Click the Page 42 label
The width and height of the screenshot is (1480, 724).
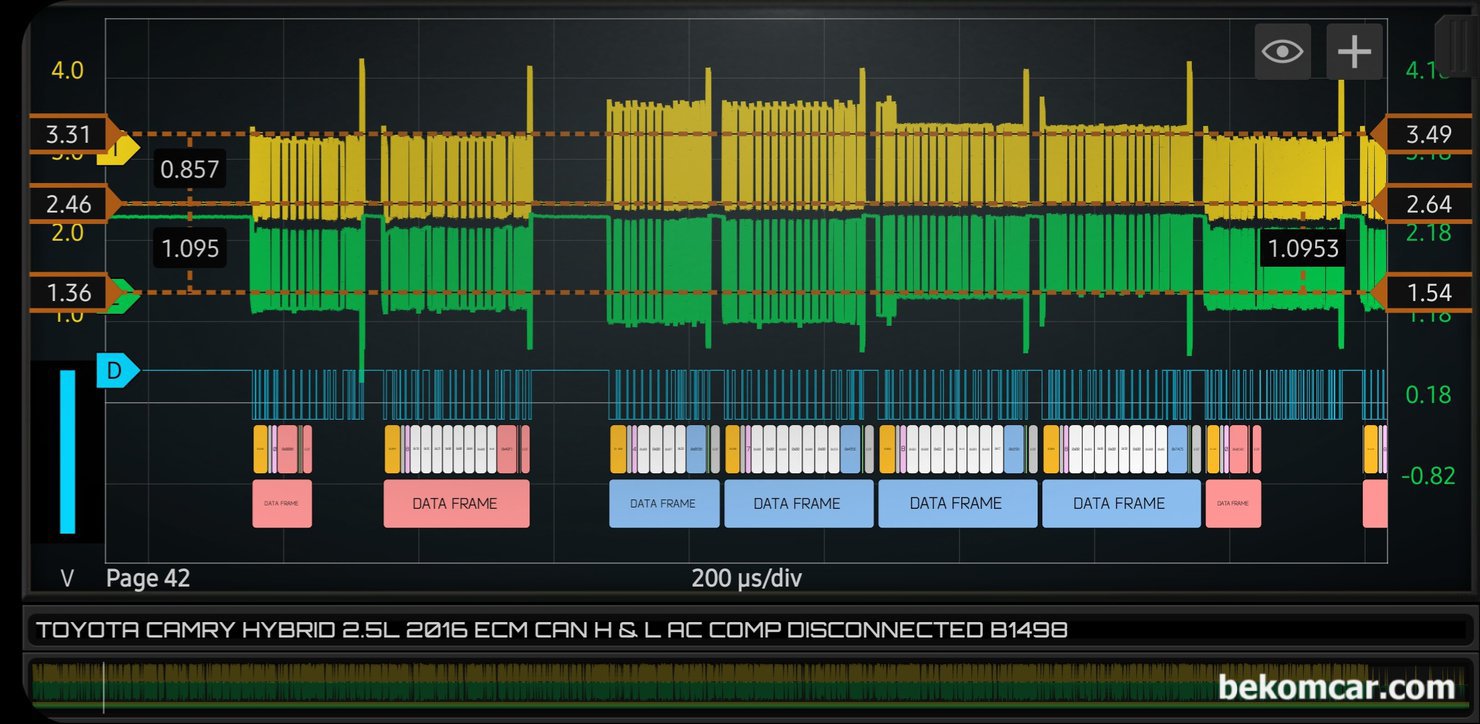click(148, 578)
